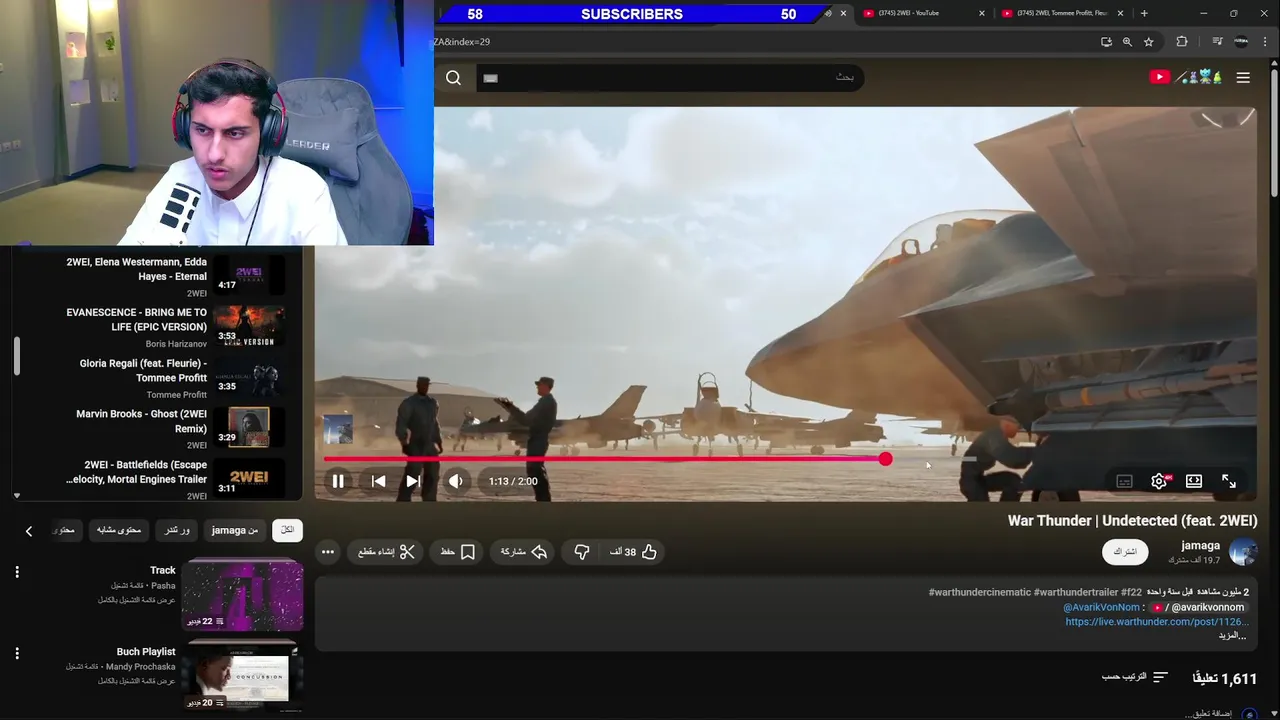Screen dimensions: 1280x720
Task: Show more filter chips with arrow
Action: pos(28,531)
